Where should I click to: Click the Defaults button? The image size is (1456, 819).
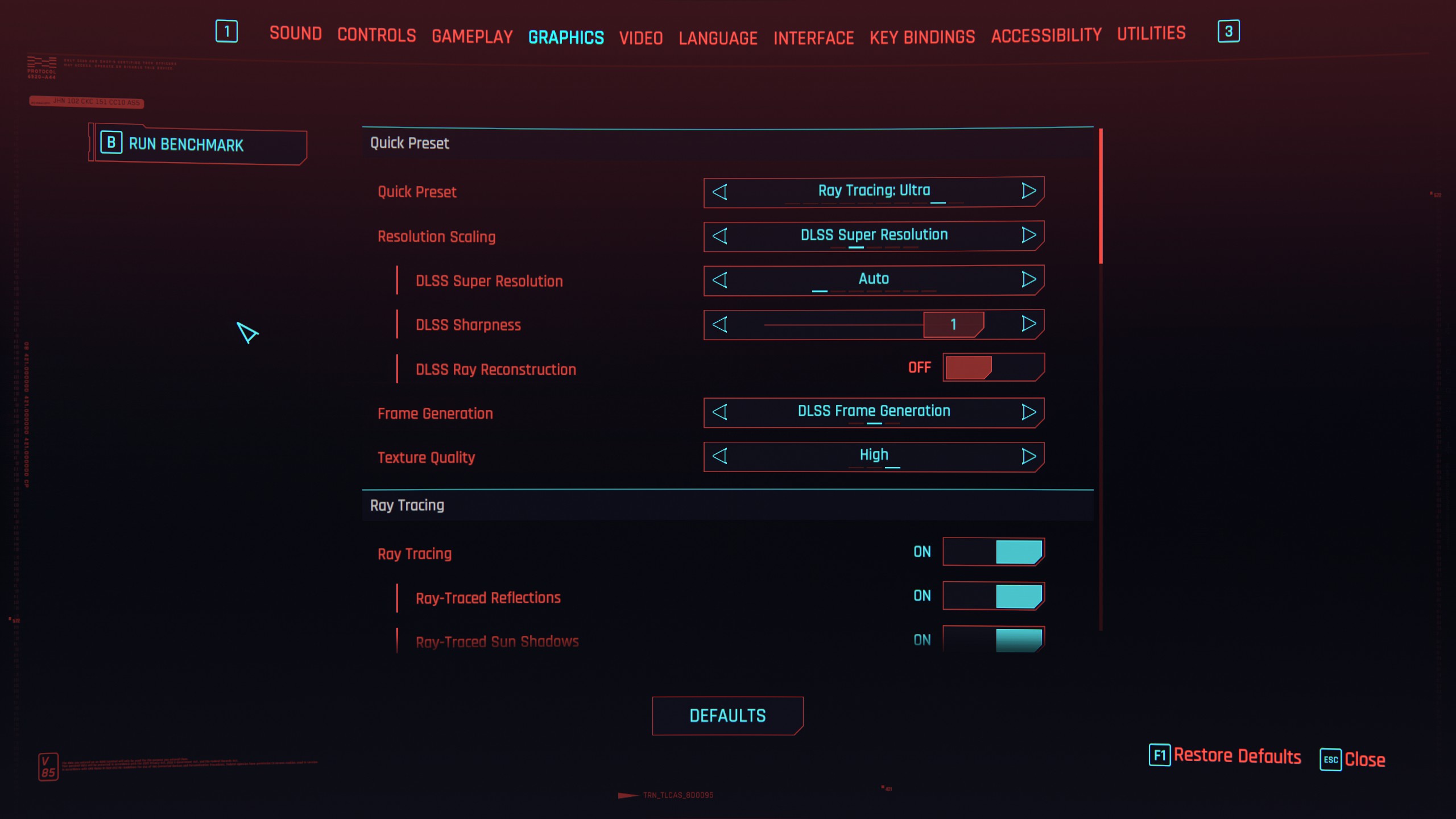pos(727,716)
